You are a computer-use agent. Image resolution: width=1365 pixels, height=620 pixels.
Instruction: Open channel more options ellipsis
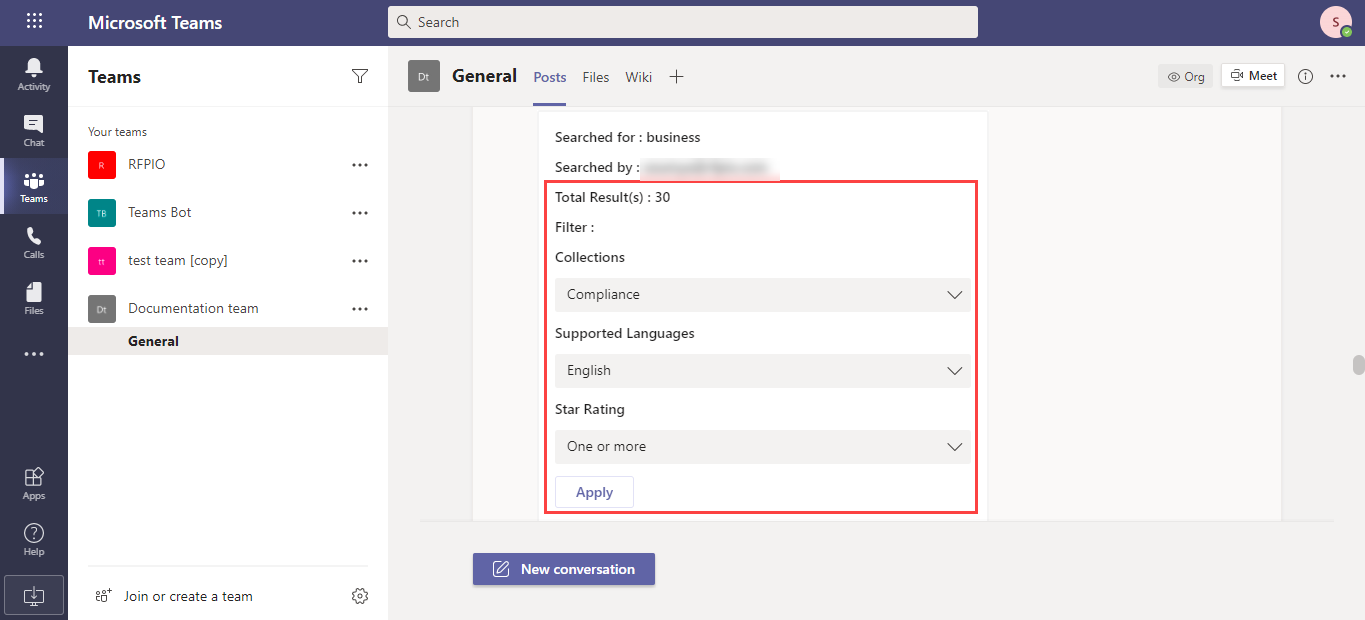1338,76
